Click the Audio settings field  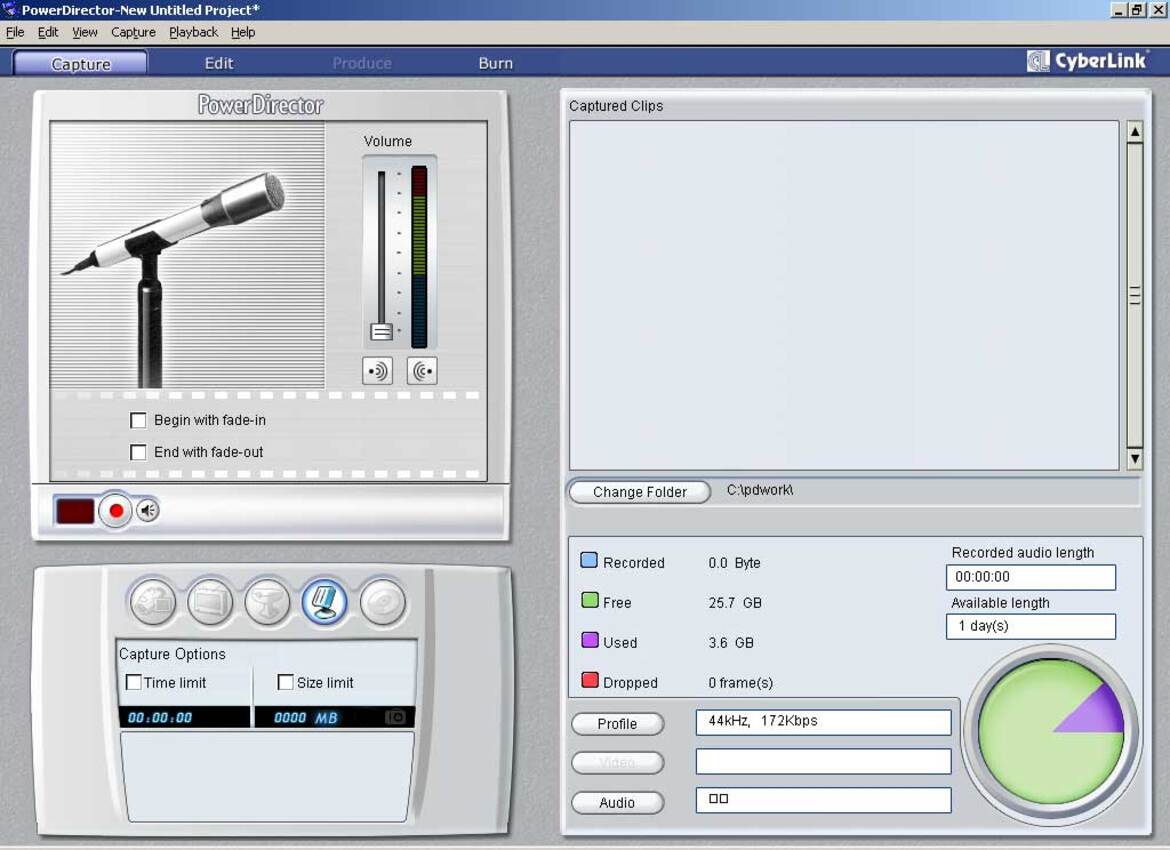click(x=823, y=800)
